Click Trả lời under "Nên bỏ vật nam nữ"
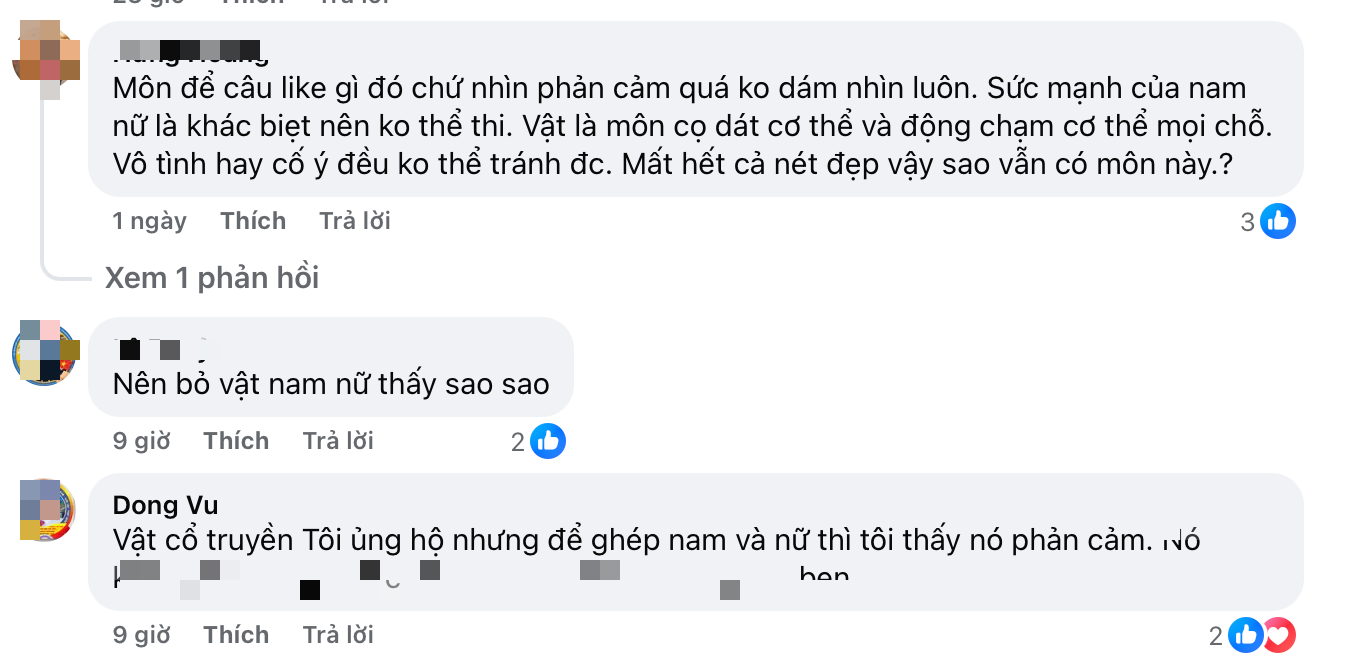Viewport: 1352px width, 666px height. 338,441
